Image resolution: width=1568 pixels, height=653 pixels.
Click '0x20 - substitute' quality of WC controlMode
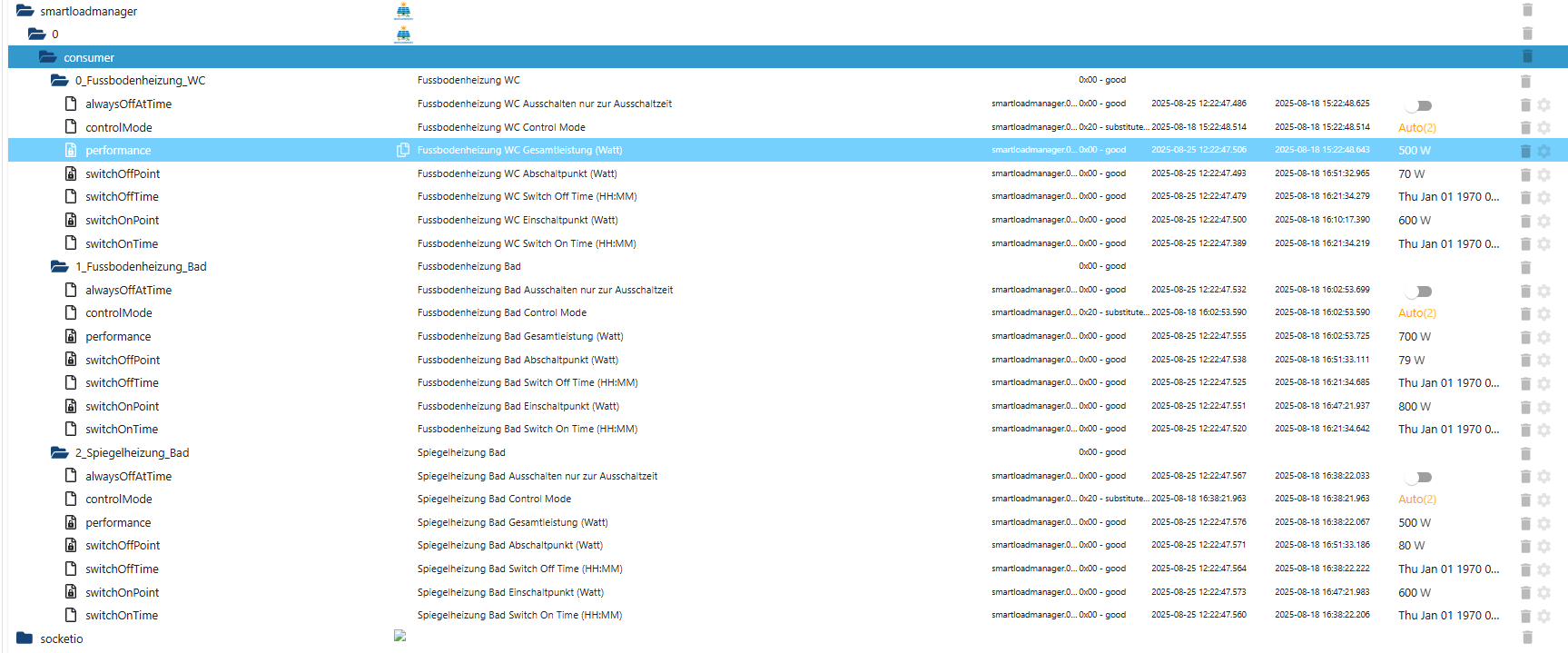[1114, 127]
